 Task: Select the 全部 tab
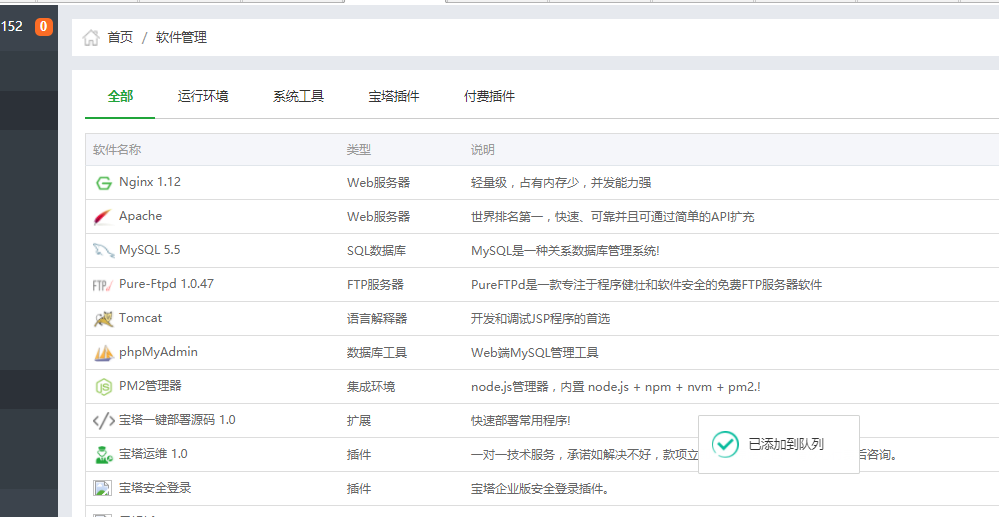[120, 96]
